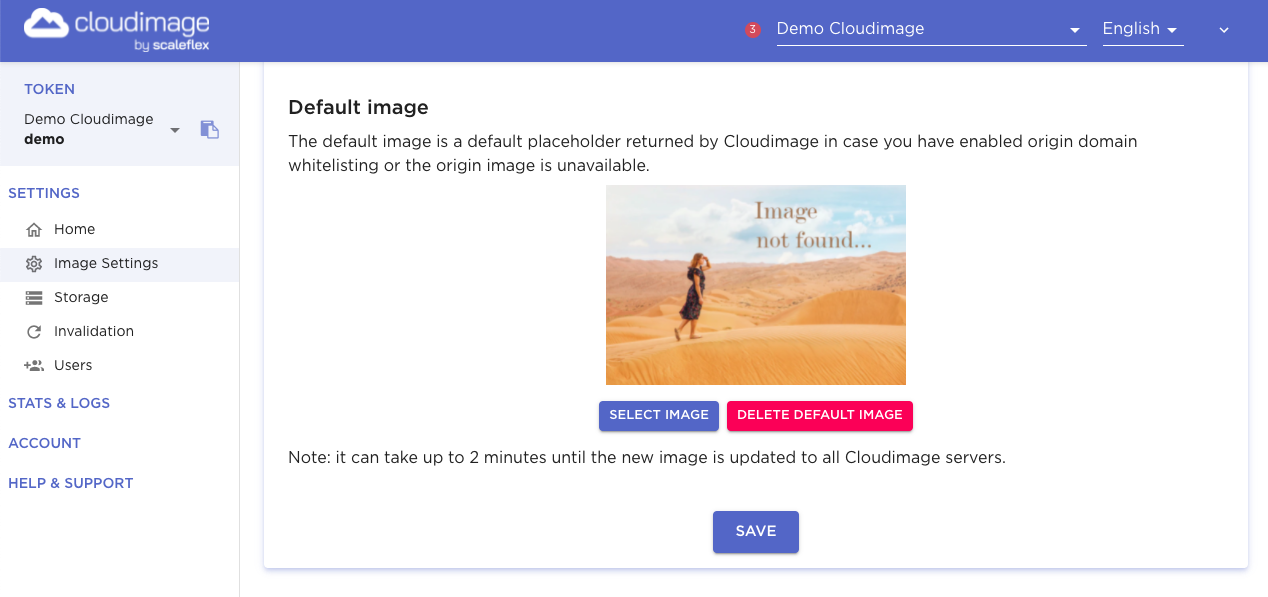Click the red notification badge
The width and height of the screenshot is (1268, 597).
tap(753, 30)
